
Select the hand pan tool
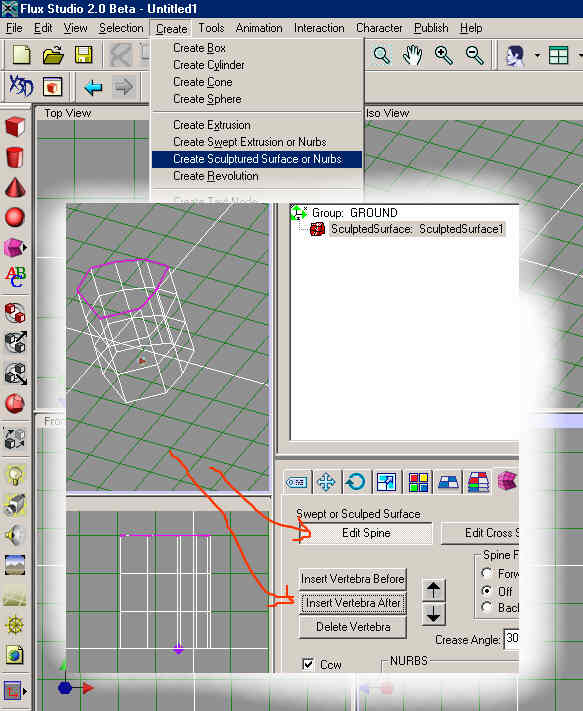point(412,55)
